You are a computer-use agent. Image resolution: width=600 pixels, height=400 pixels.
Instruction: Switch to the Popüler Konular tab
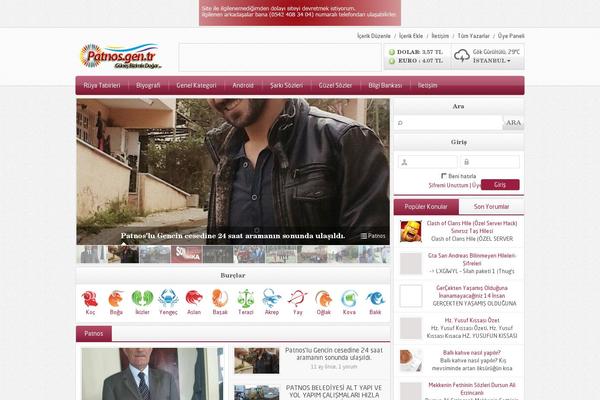tap(426, 207)
